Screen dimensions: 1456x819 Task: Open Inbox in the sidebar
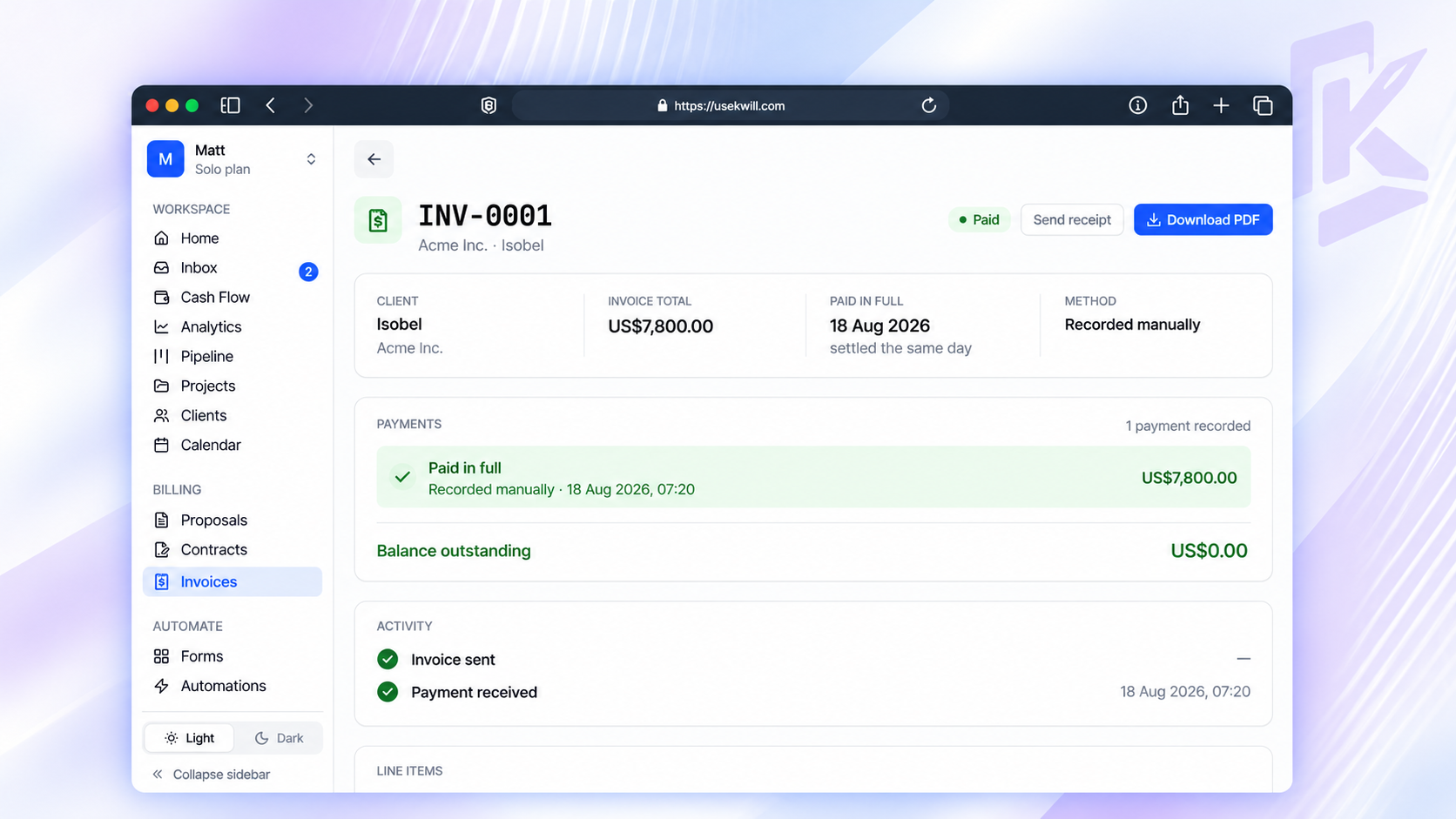[x=233, y=268]
